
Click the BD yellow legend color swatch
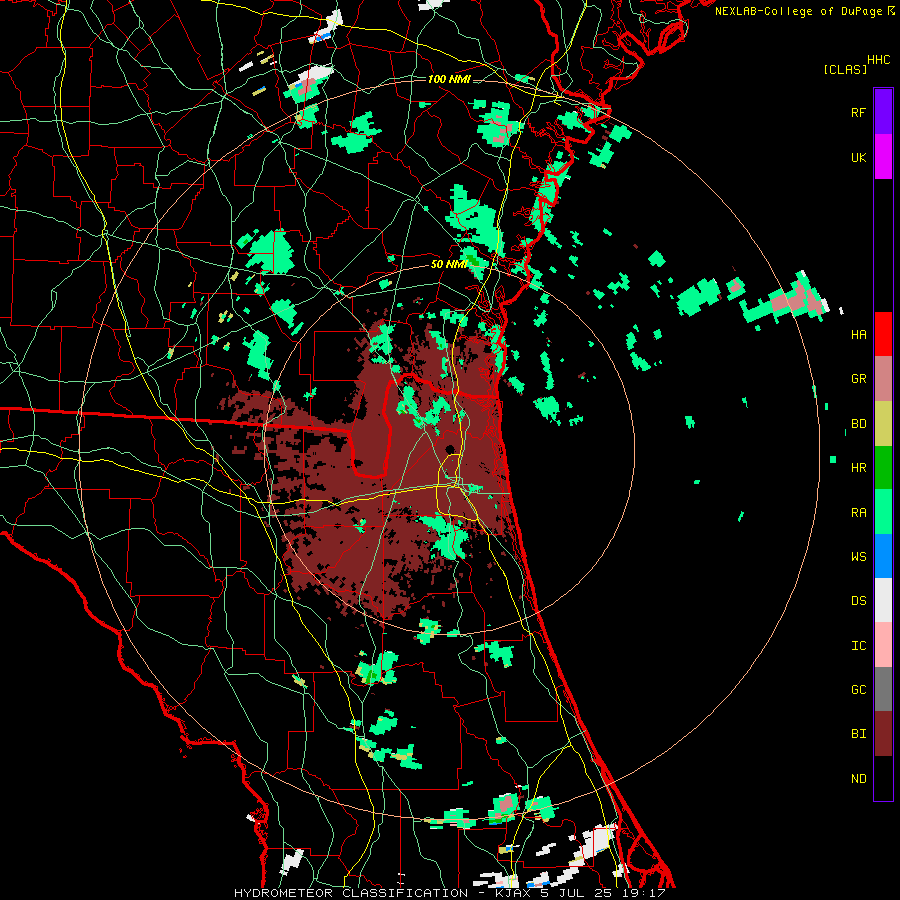coord(883,424)
